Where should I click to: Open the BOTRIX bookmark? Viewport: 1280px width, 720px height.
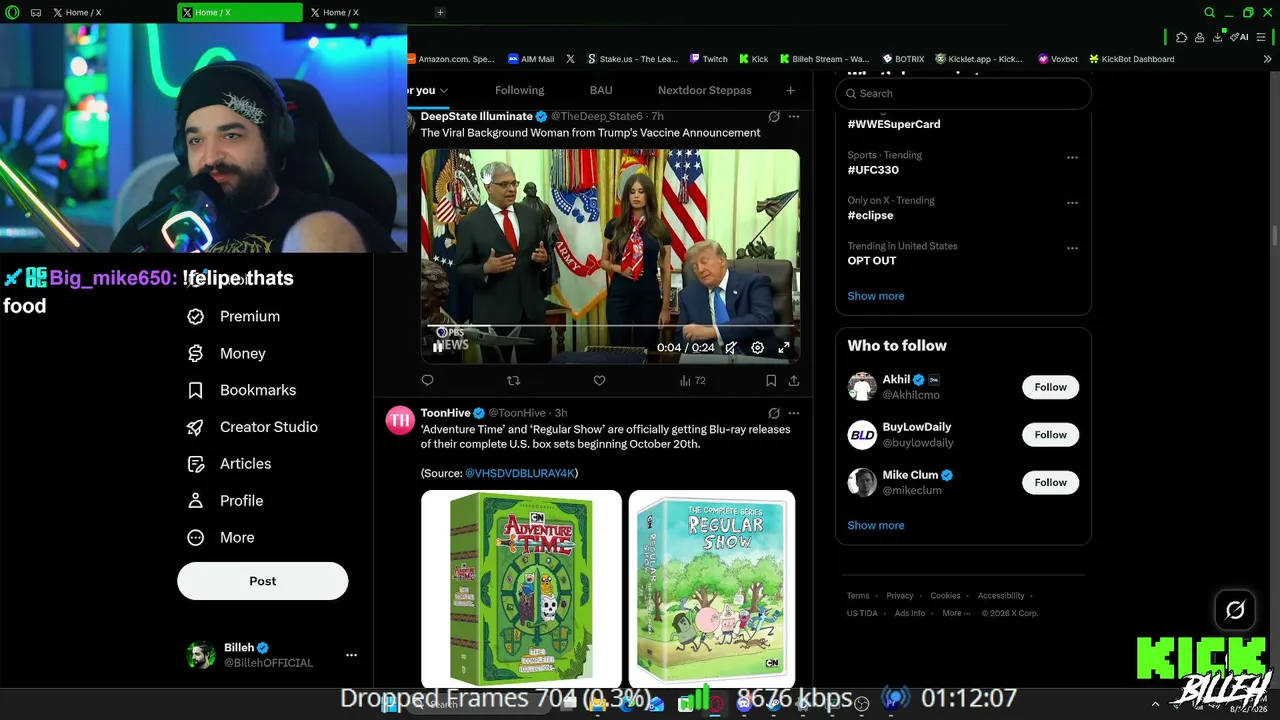click(x=902, y=59)
